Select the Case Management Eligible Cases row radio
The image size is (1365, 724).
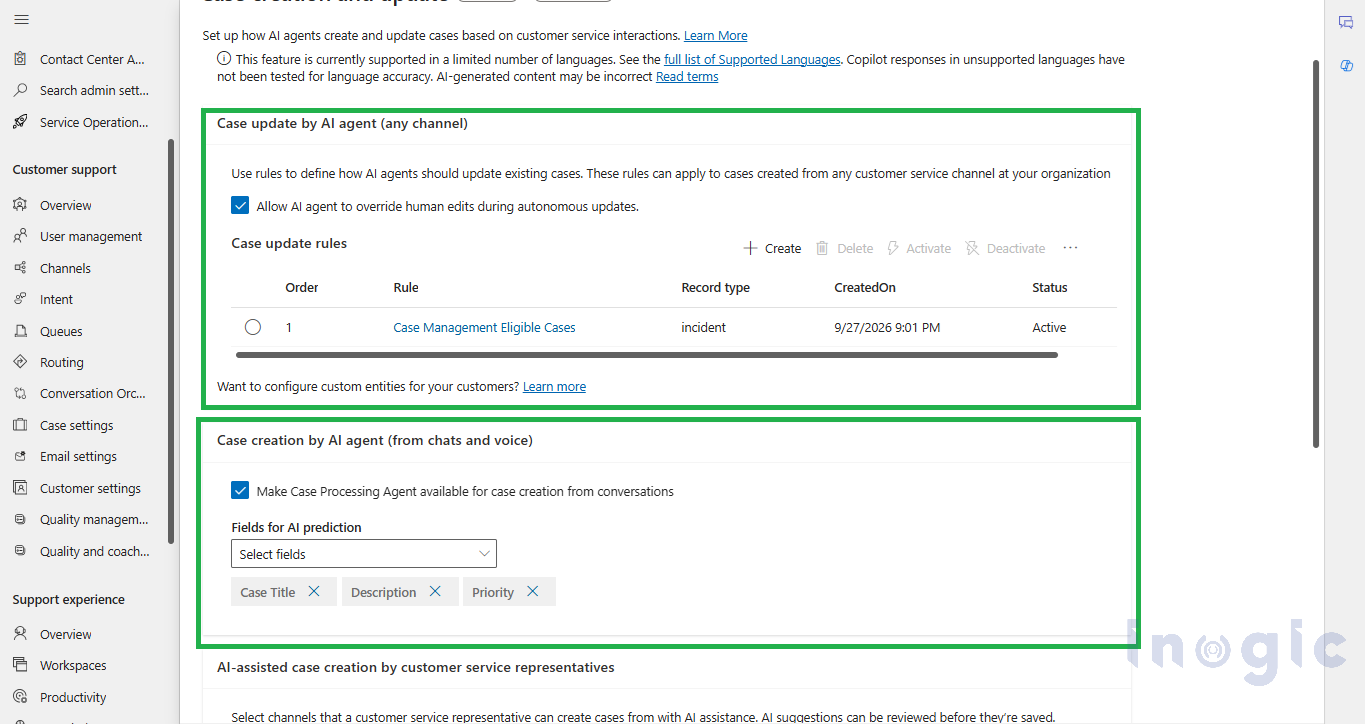pyautogui.click(x=253, y=327)
